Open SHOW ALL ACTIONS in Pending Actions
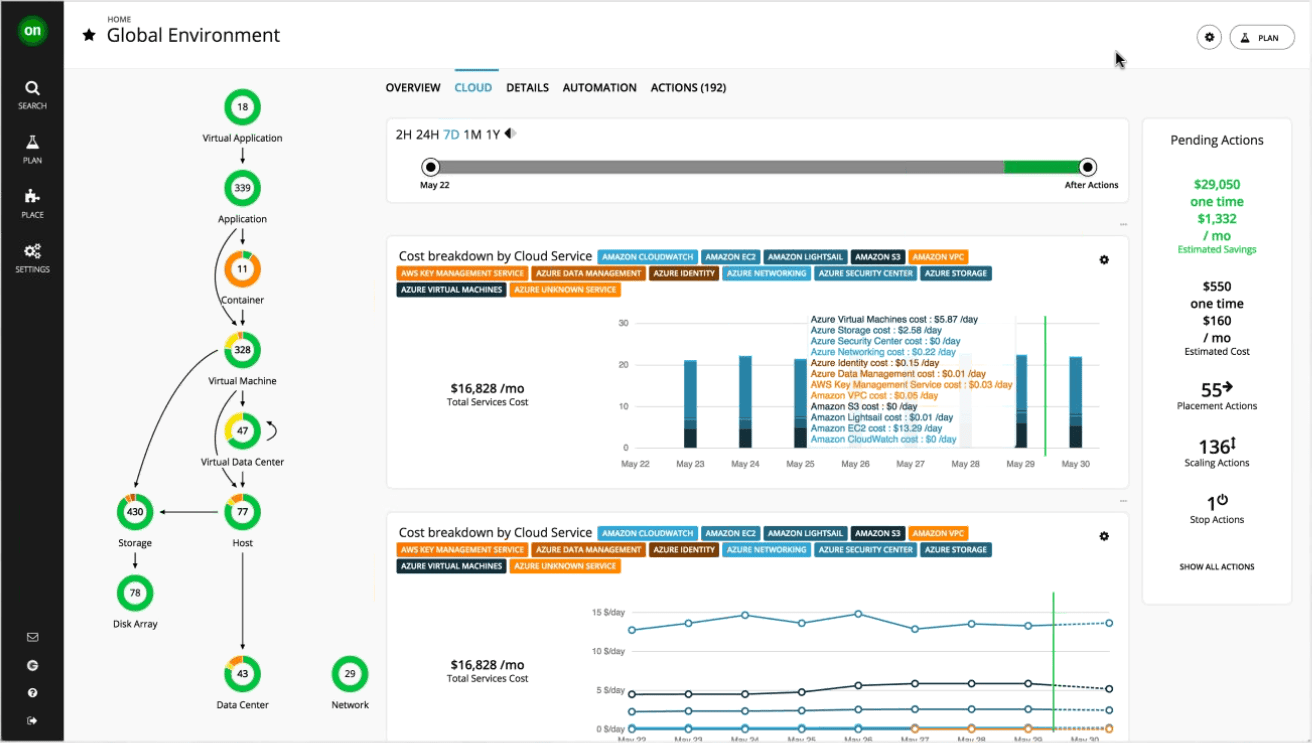Image resolution: width=1312 pixels, height=743 pixels. pos(1216,566)
